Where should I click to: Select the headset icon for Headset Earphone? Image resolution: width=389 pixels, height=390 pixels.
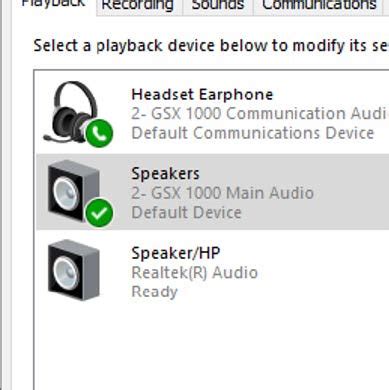pyautogui.click(x=75, y=112)
